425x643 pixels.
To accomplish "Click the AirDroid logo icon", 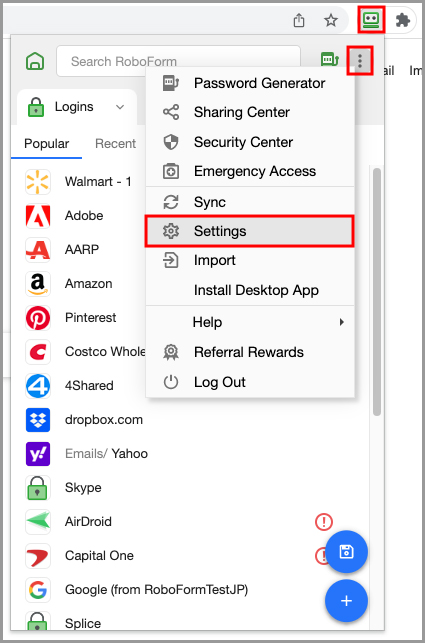I will 38,522.
